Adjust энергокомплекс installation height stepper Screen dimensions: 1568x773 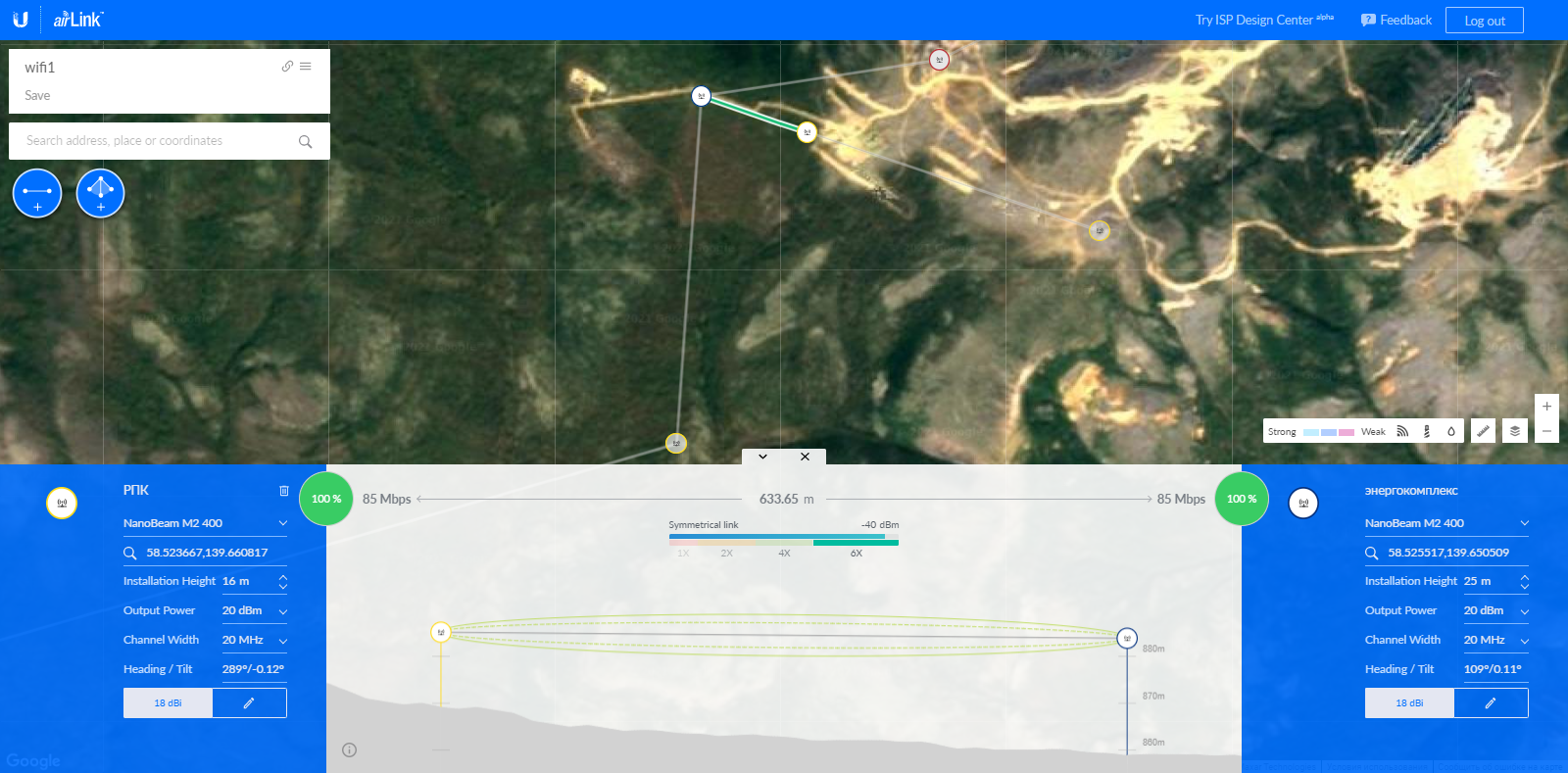point(1525,582)
